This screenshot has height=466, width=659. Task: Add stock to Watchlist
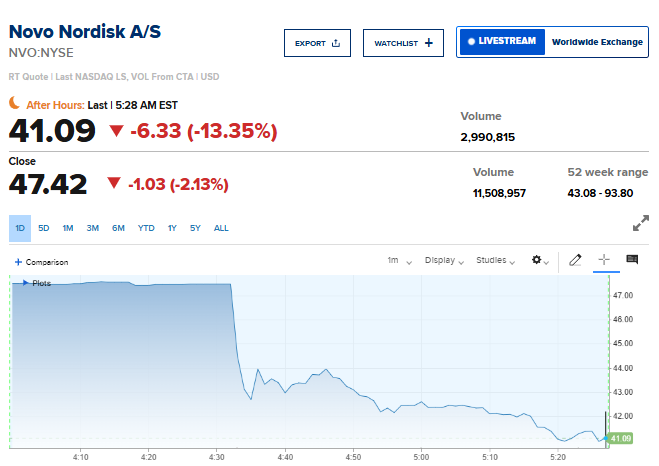(403, 43)
